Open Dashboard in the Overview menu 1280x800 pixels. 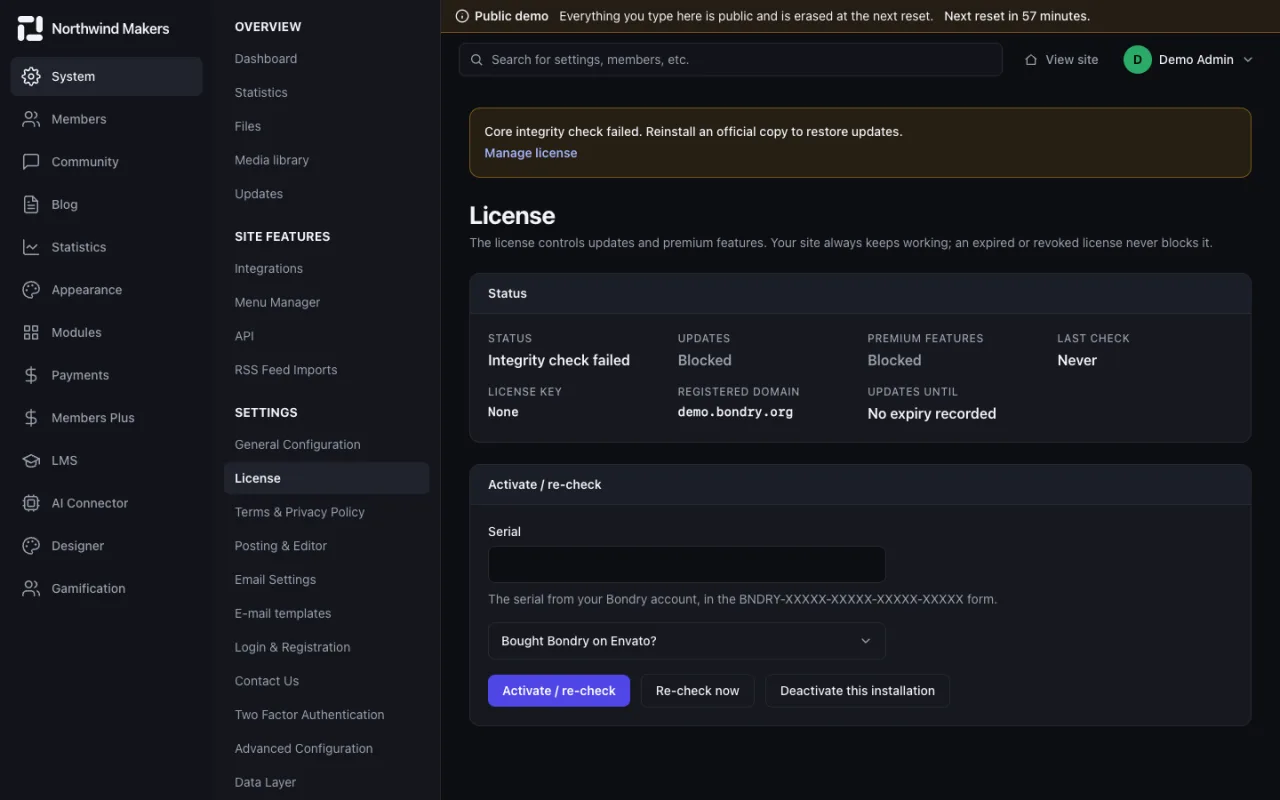coord(266,59)
